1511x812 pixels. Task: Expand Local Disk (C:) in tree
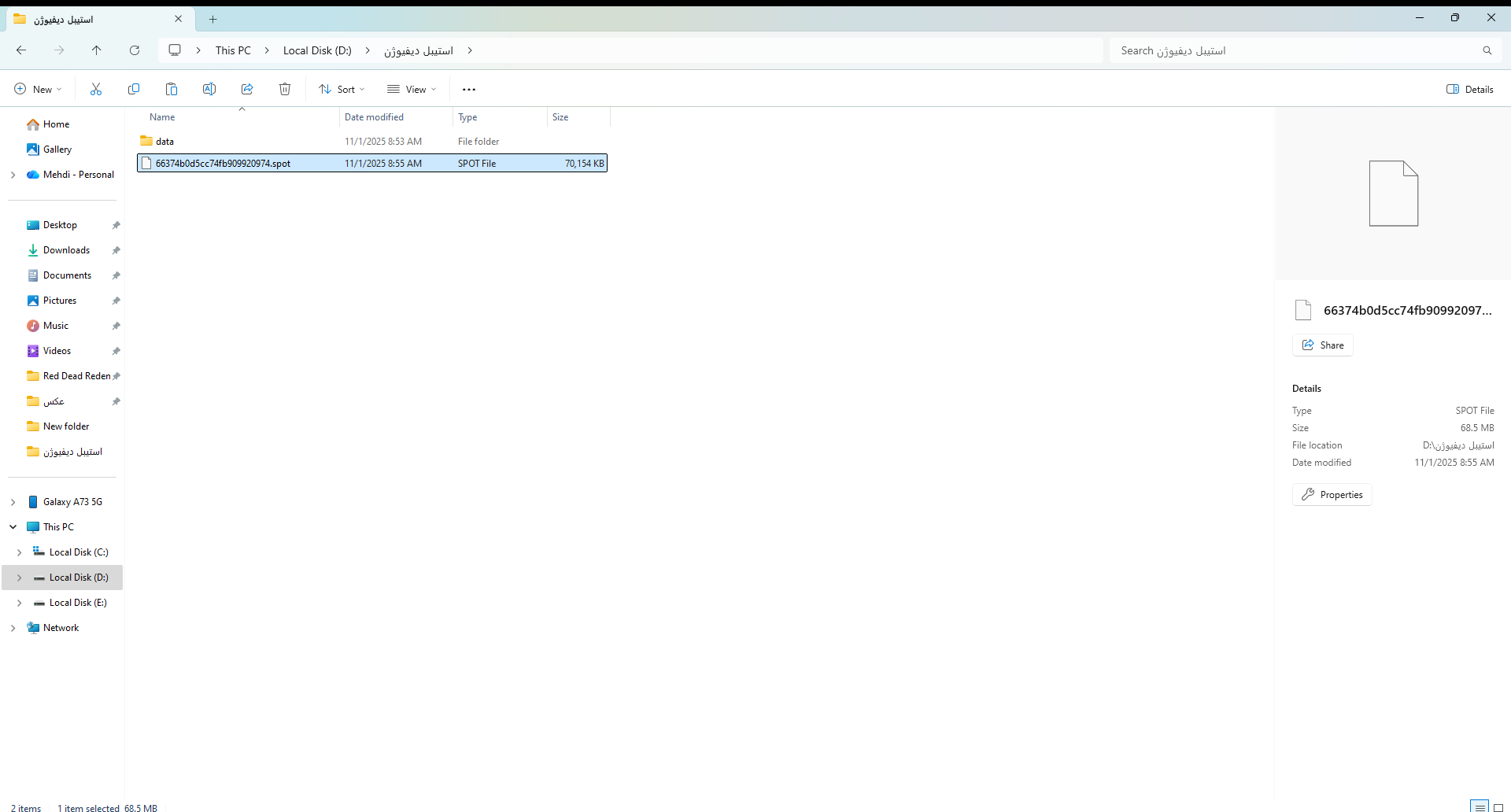pyautogui.click(x=20, y=552)
